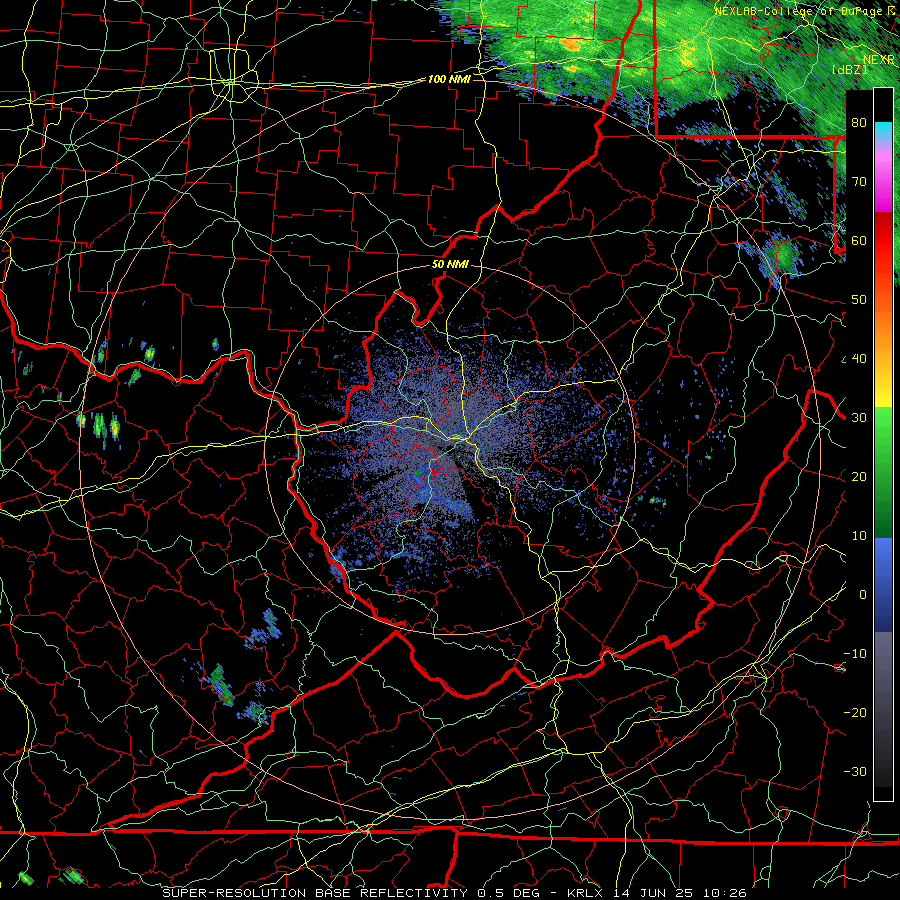Viewport: 900px width, 900px height.
Task: Click the "SUPER-RESOLUTION BASE REFLECTIVITY" caption
Action: coord(315,893)
